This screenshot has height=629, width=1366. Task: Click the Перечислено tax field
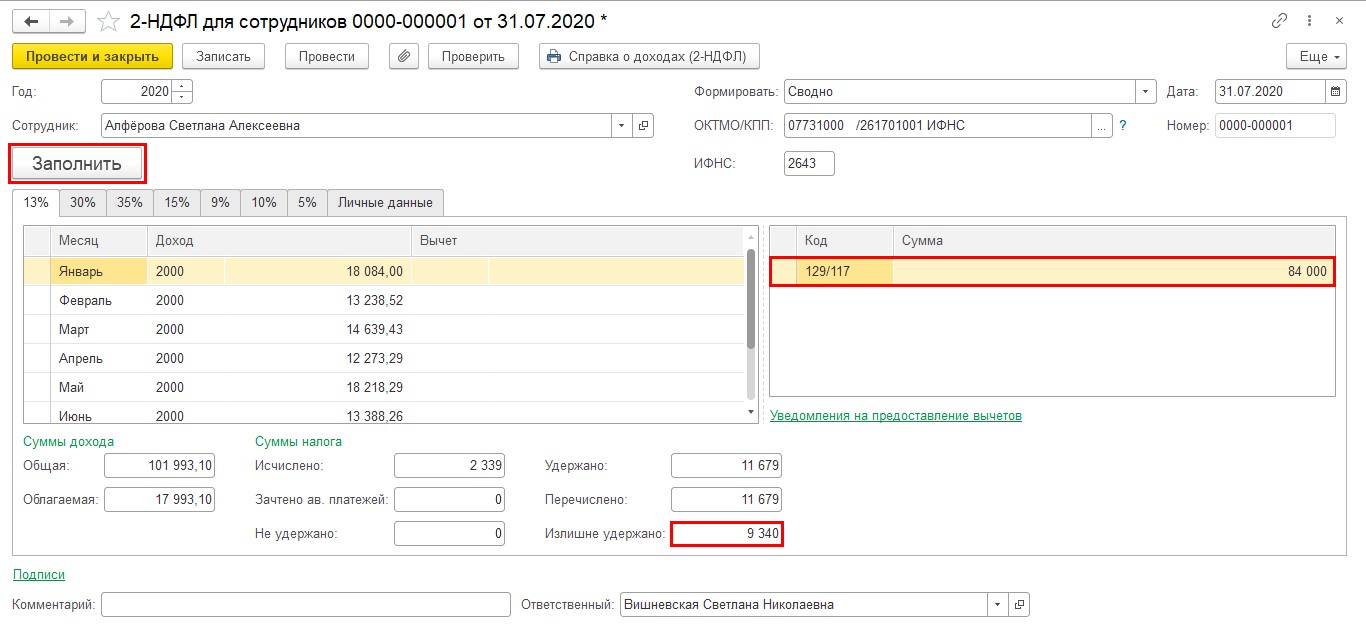pos(726,499)
